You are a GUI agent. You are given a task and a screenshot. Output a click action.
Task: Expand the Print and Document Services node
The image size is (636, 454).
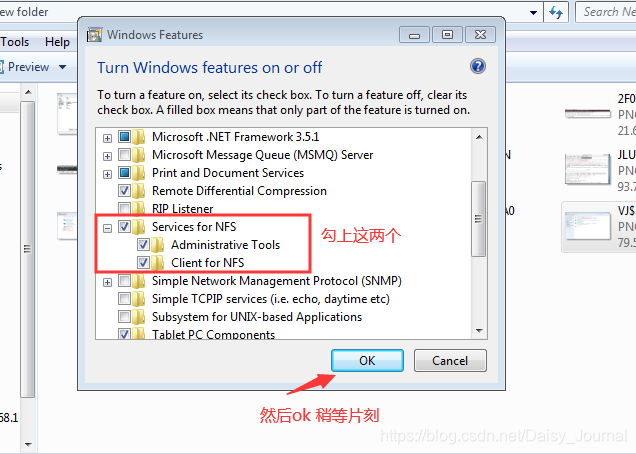tap(107, 174)
